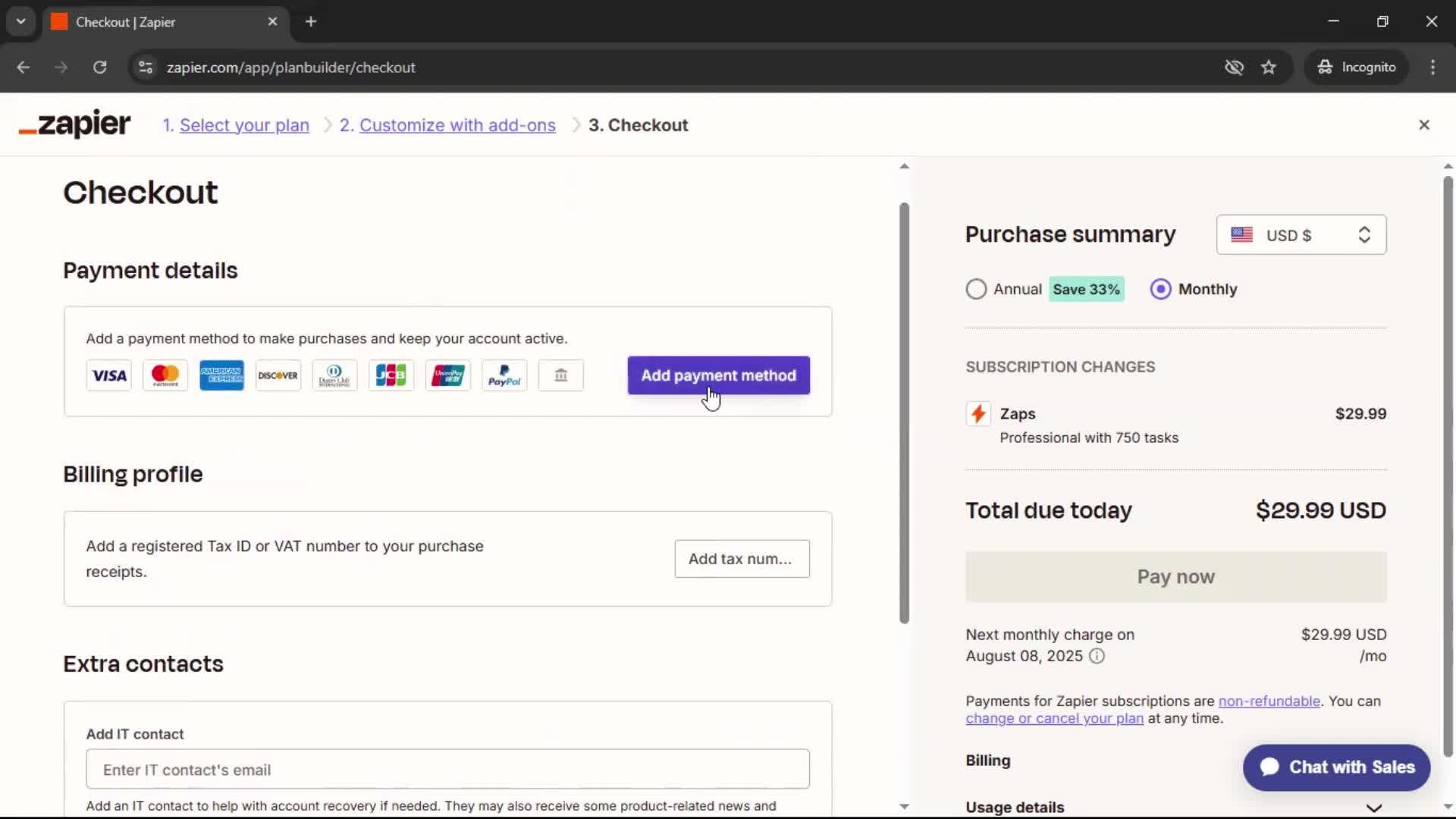
Task: Go back to the previous page
Action: [24, 67]
